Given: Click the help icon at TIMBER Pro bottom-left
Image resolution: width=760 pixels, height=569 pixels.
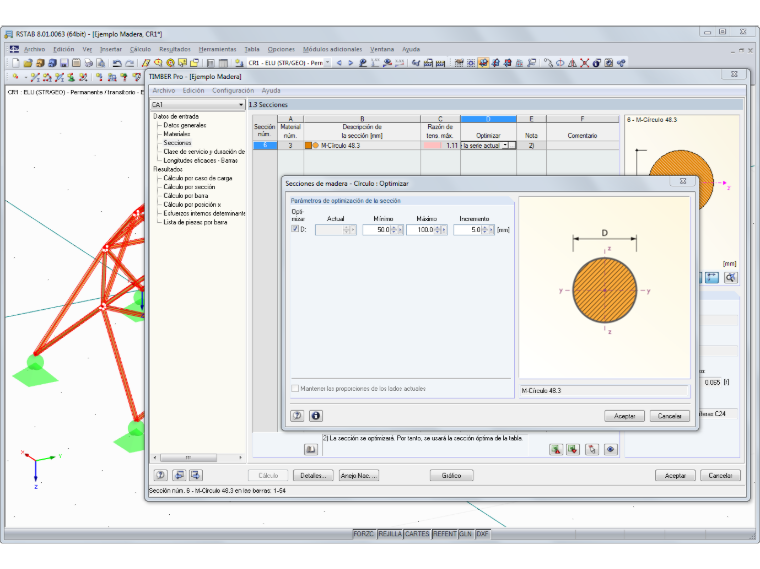Looking at the screenshot, I should [161, 475].
